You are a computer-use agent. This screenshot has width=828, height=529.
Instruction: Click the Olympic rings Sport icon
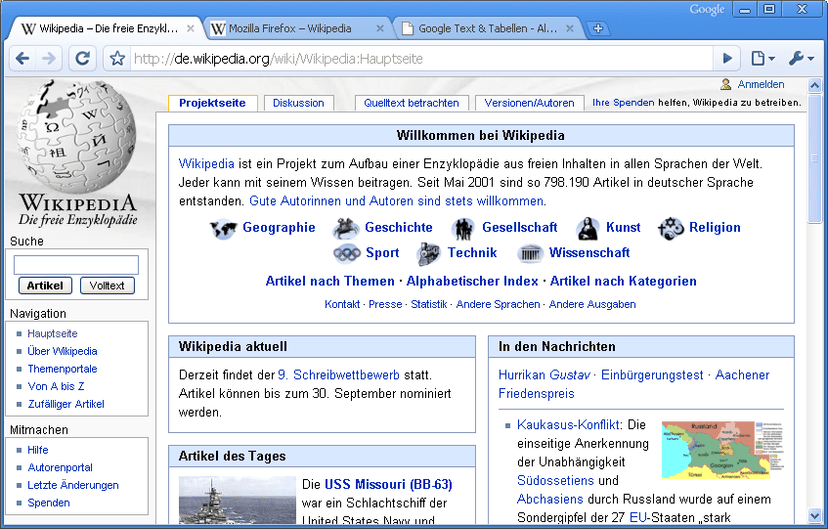coord(346,254)
